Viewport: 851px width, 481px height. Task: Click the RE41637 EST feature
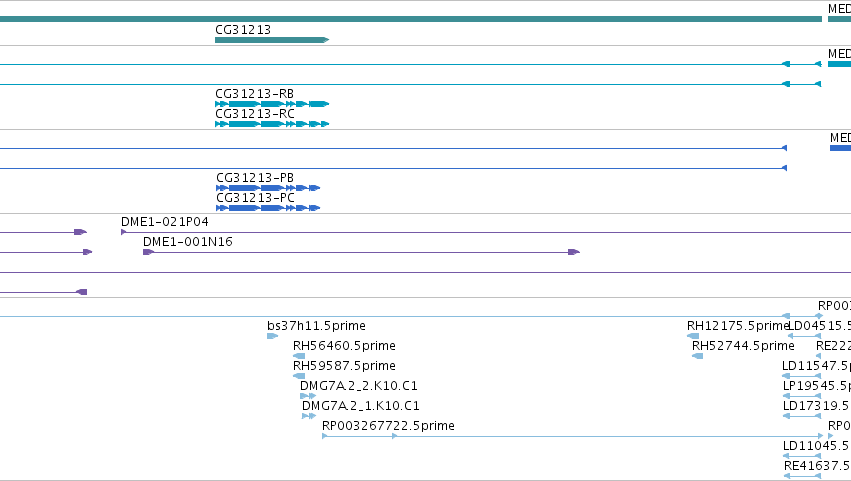[803, 476]
